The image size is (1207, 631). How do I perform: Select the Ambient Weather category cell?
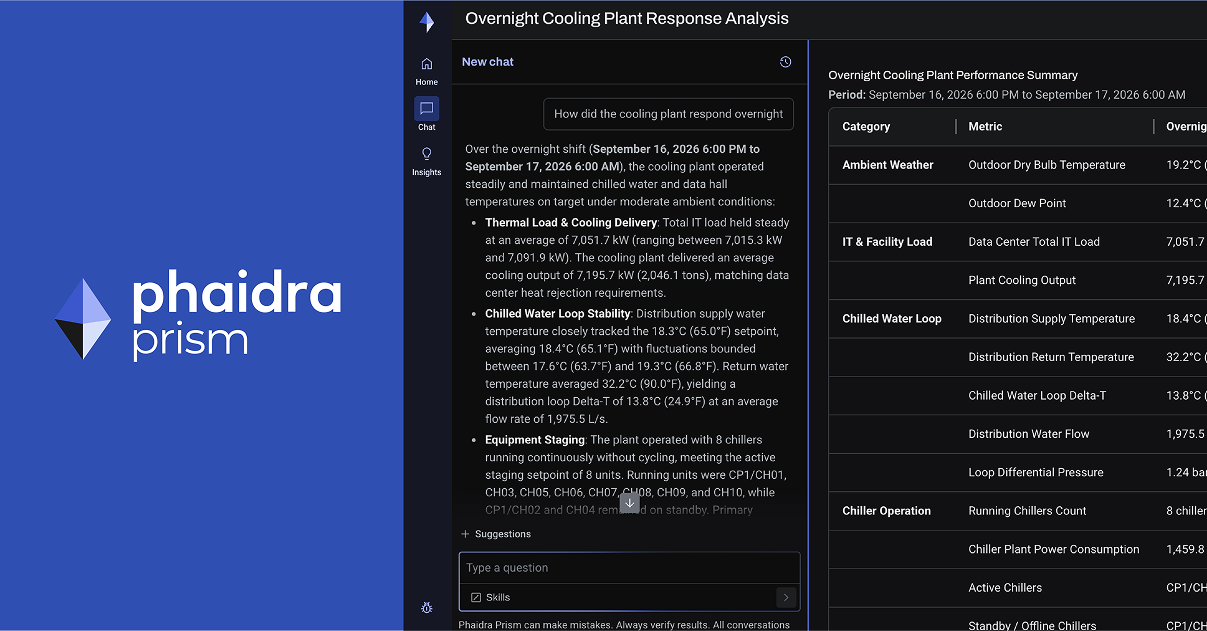(x=888, y=165)
